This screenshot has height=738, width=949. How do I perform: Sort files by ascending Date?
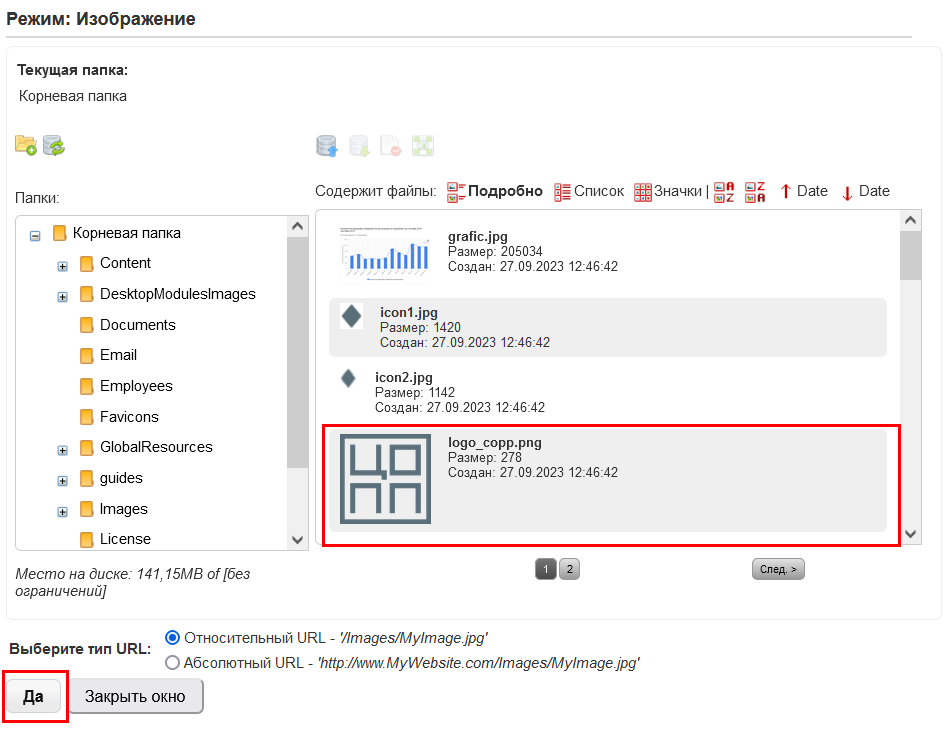tap(803, 192)
